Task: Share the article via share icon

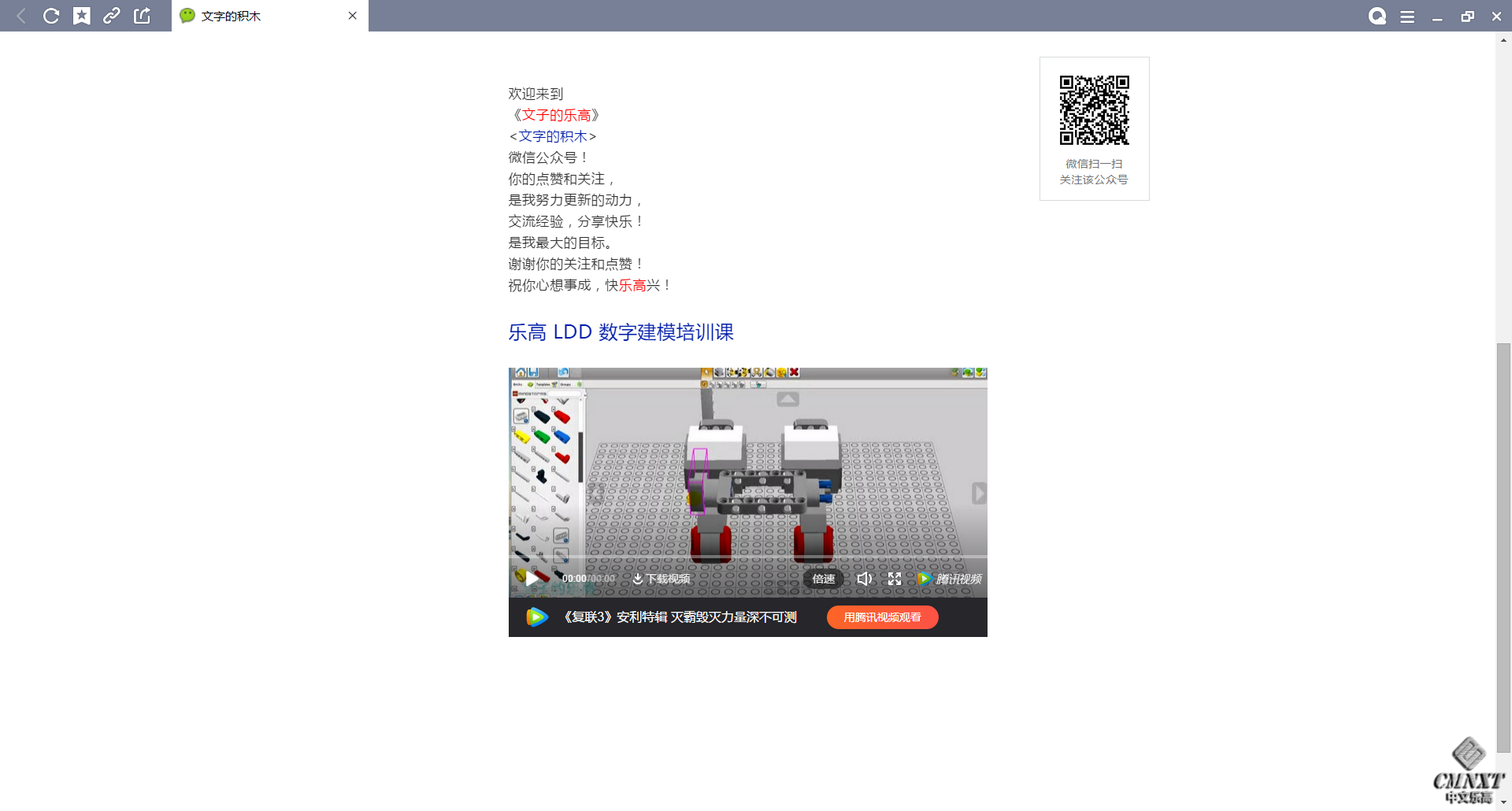Action: pyautogui.click(x=142, y=16)
